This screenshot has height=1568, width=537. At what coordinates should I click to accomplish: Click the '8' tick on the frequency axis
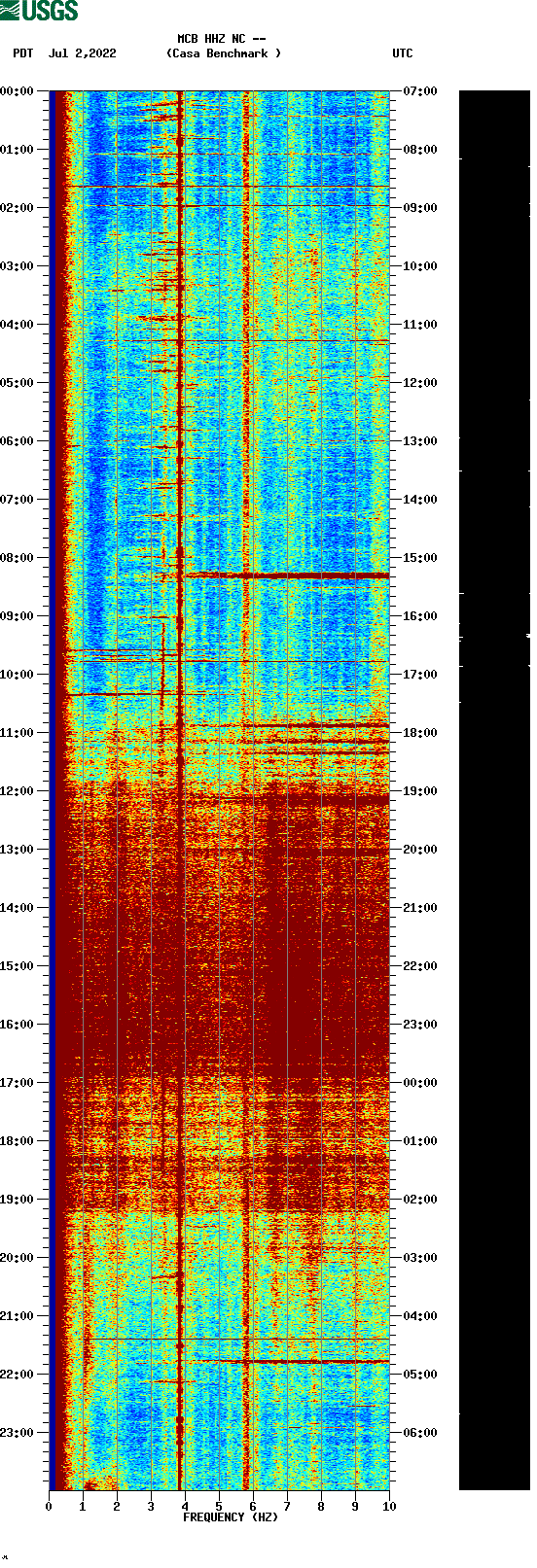[x=321, y=1507]
